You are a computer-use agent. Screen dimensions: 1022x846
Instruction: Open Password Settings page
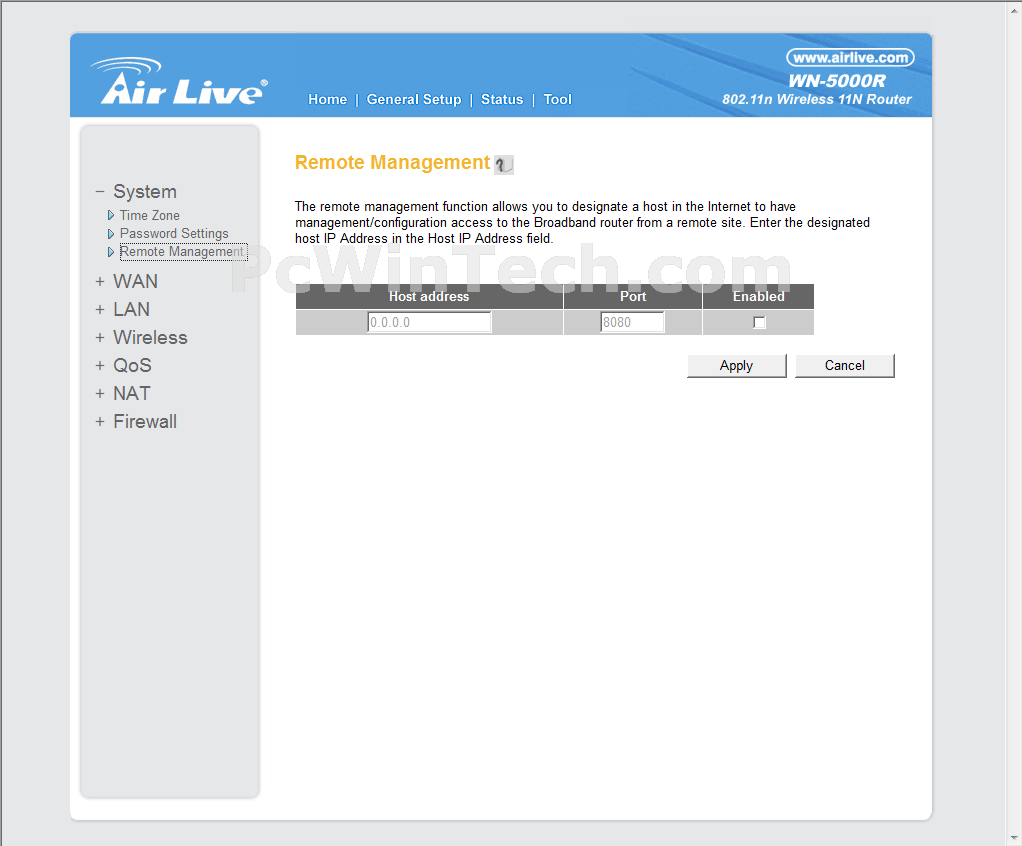click(x=174, y=233)
